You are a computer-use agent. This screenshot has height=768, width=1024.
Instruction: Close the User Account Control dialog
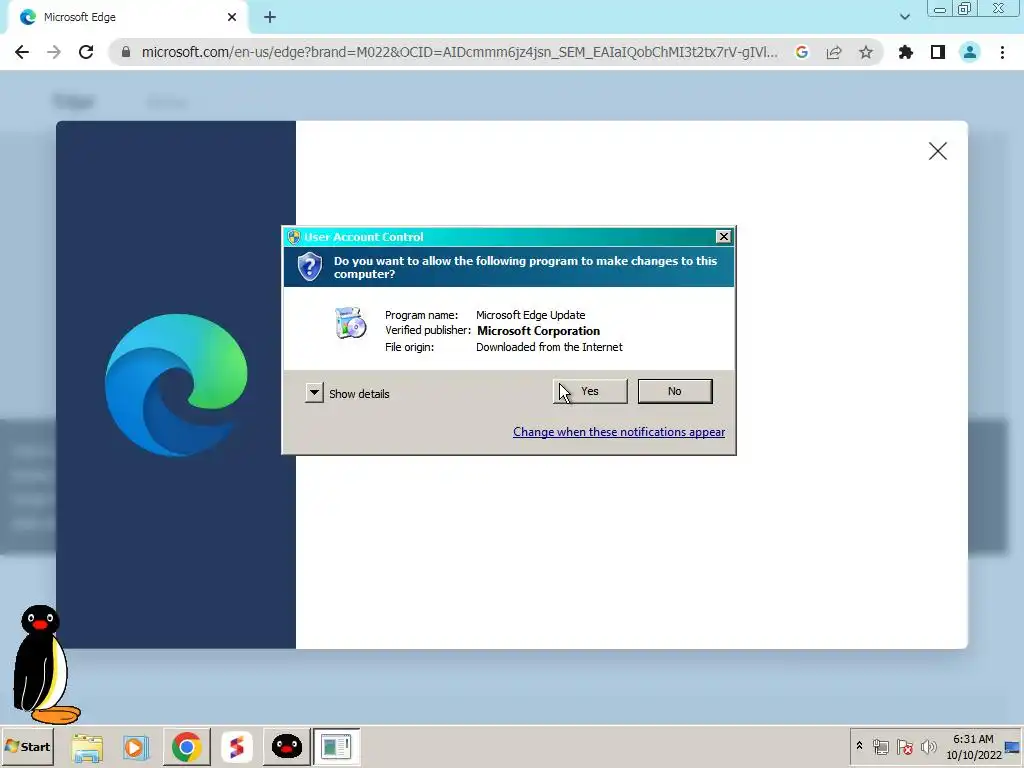click(x=724, y=236)
